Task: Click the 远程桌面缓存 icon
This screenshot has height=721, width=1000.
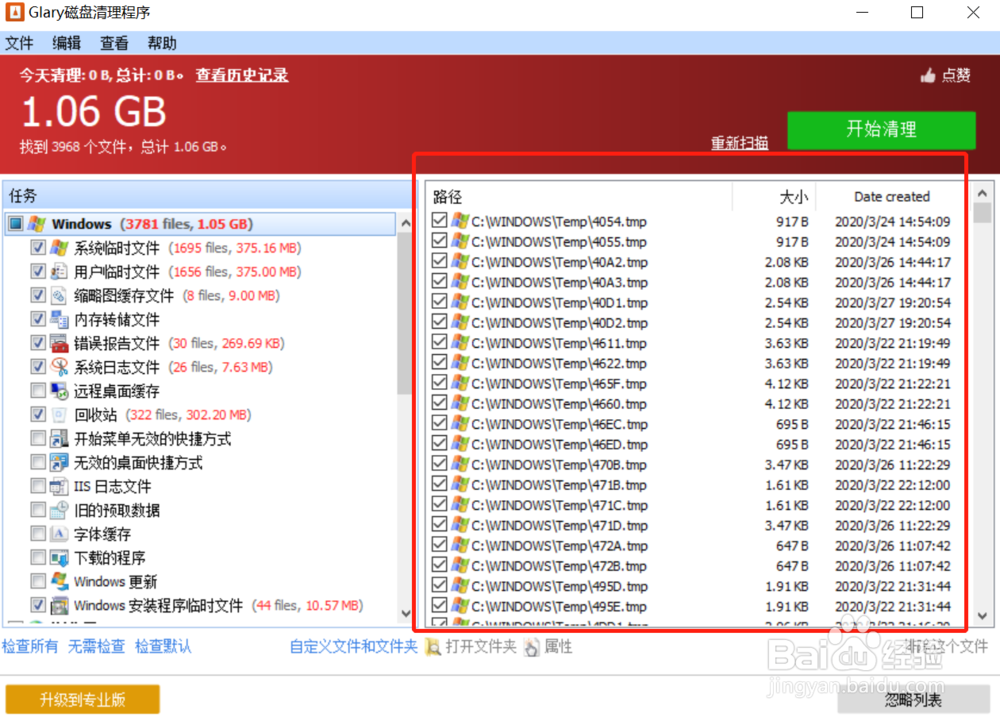Action: (x=59, y=391)
